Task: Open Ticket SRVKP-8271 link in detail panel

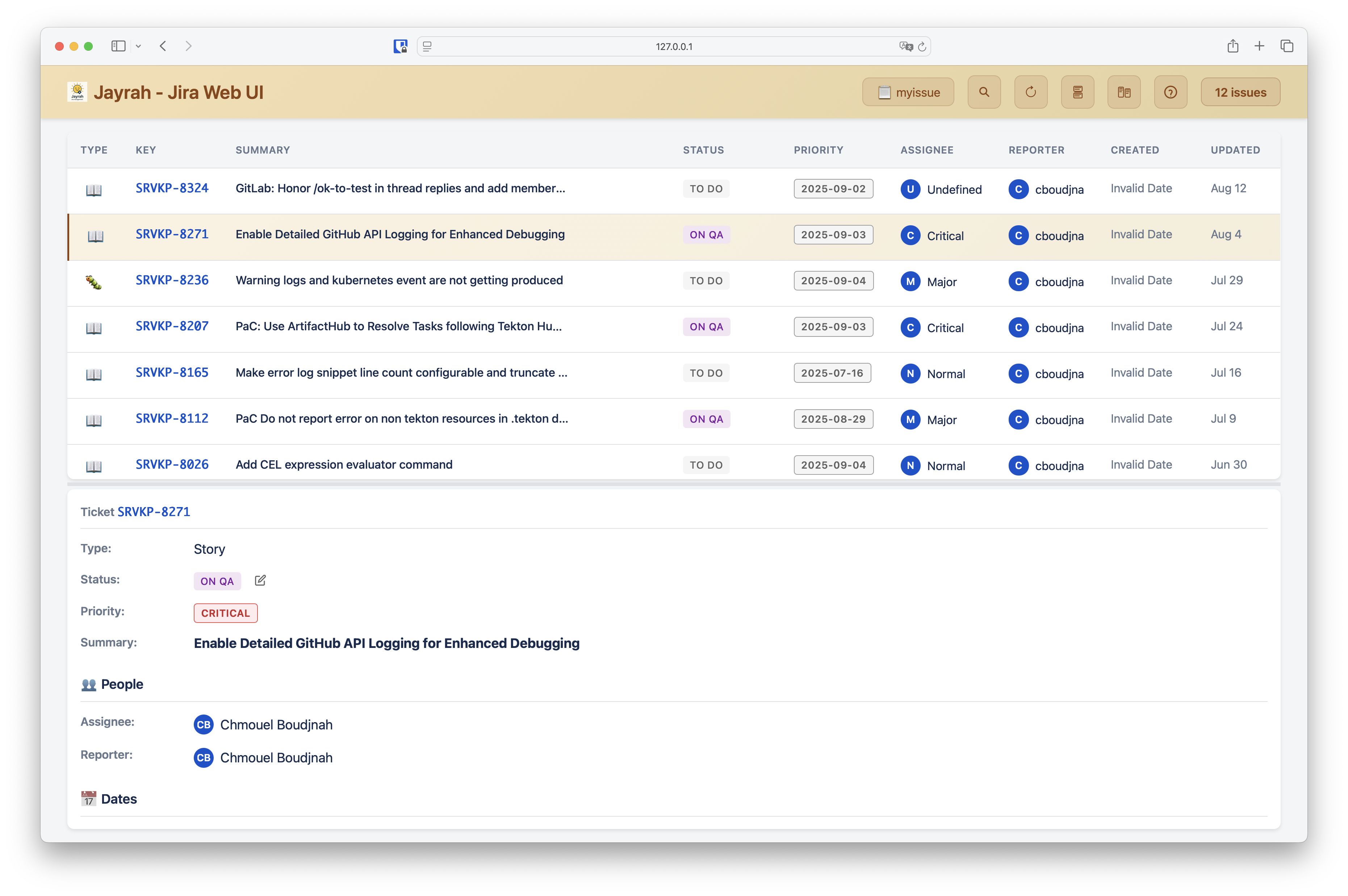Action: pyautogui.click(x=154, y=511)
